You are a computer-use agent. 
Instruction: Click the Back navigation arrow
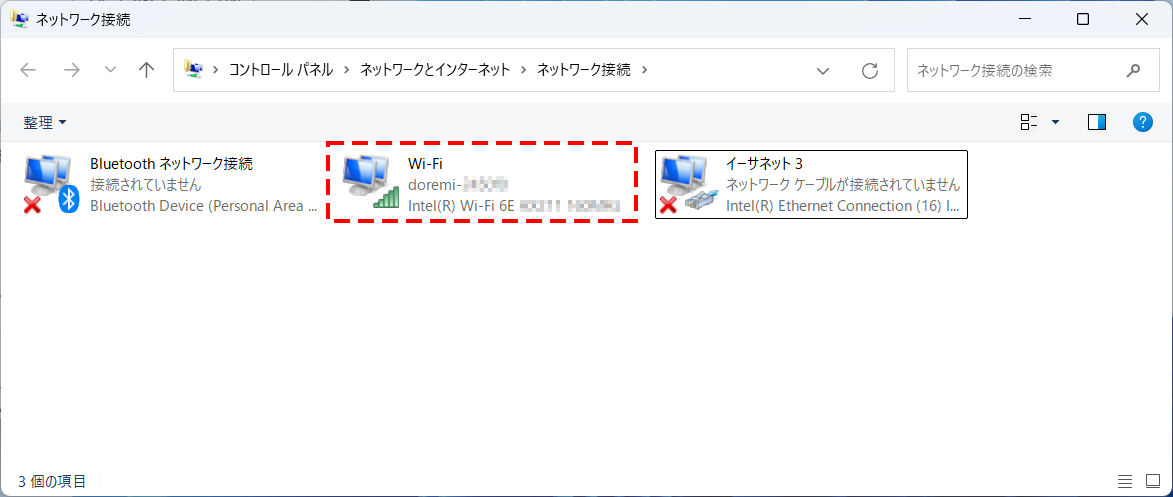pyautogui.click(x=28, y=70)
